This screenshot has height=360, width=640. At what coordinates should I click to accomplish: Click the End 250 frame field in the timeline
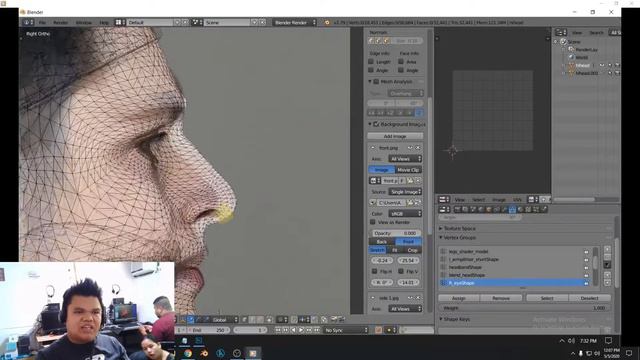click(x=209, y=330)
